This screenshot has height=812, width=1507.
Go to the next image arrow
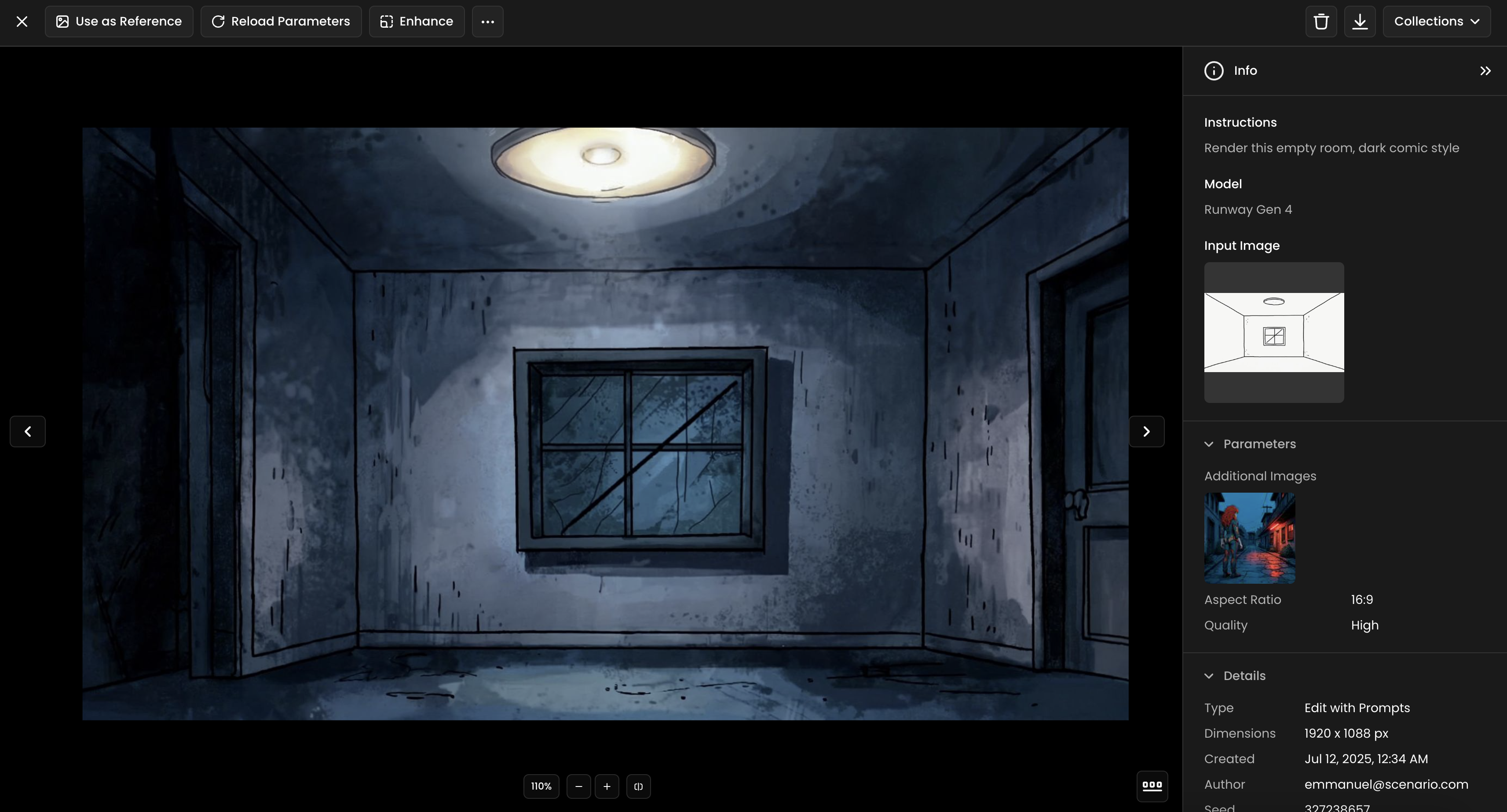(1146, 432)
